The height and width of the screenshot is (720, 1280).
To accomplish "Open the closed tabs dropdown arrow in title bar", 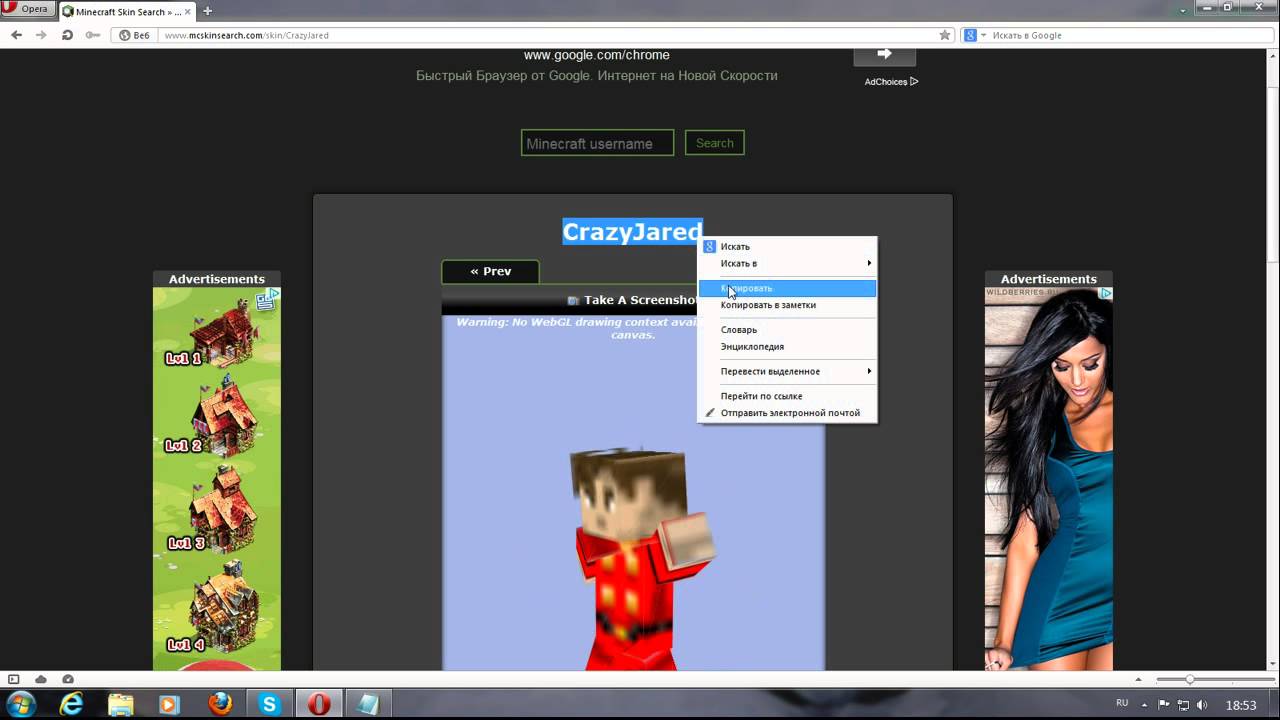I will (x=1184, y=9).
